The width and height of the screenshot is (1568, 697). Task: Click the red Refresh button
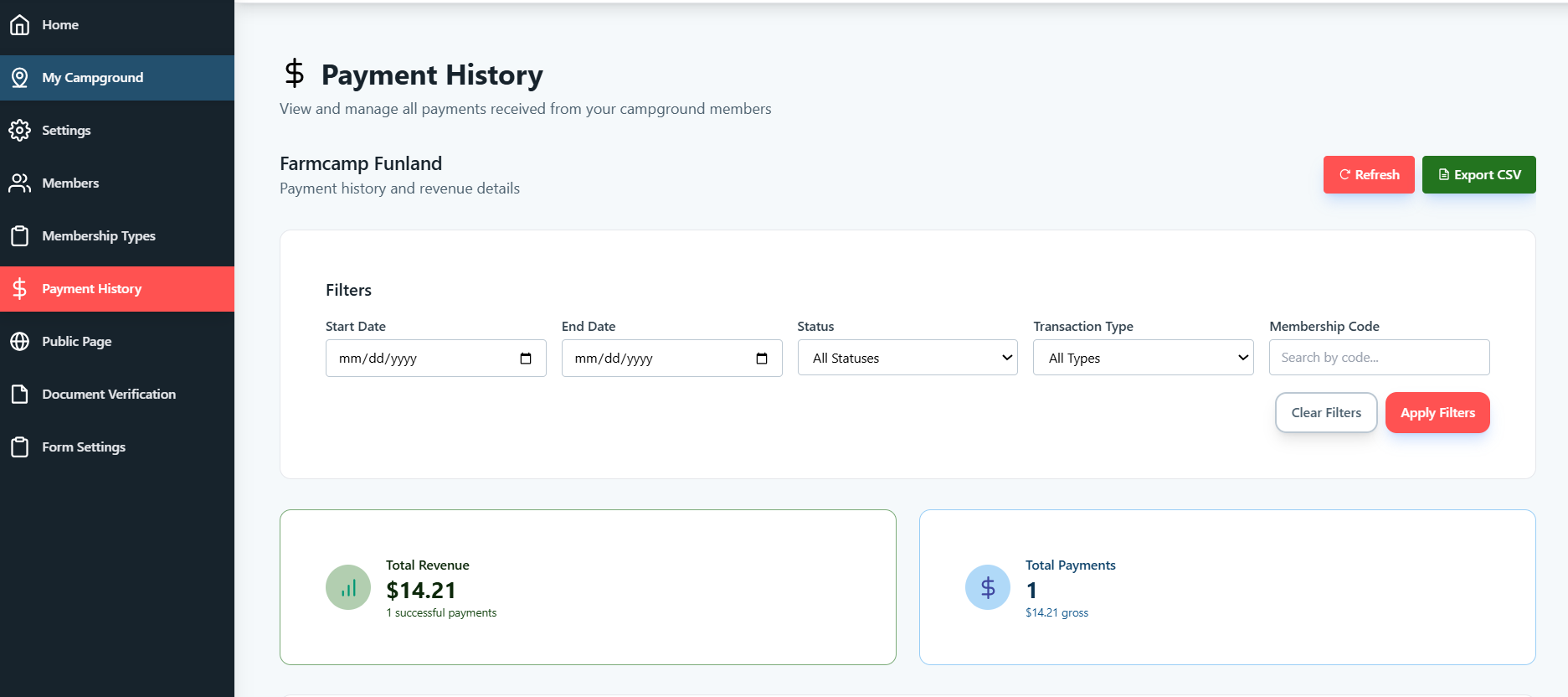[x=1369, y=175]
